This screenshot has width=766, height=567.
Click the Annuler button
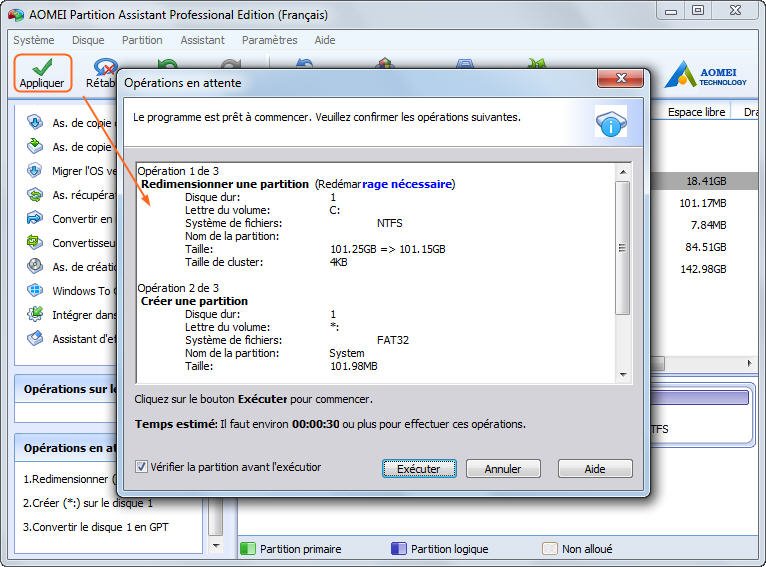tap(503, 469)
